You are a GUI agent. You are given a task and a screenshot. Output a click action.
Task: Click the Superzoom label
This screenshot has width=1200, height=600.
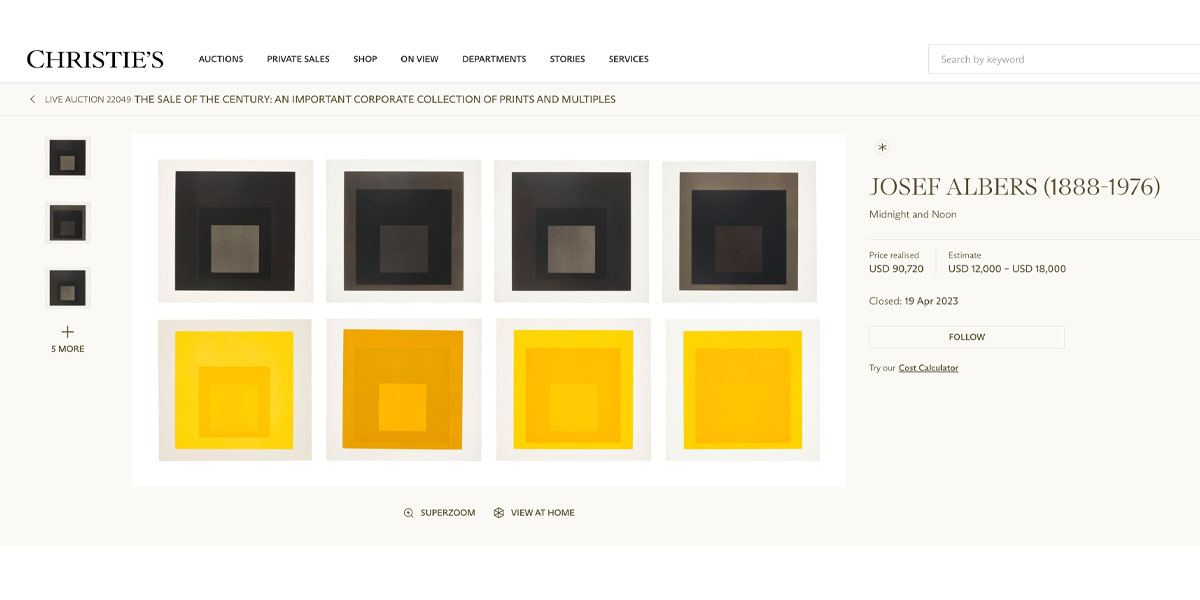(x=448, y=513)
